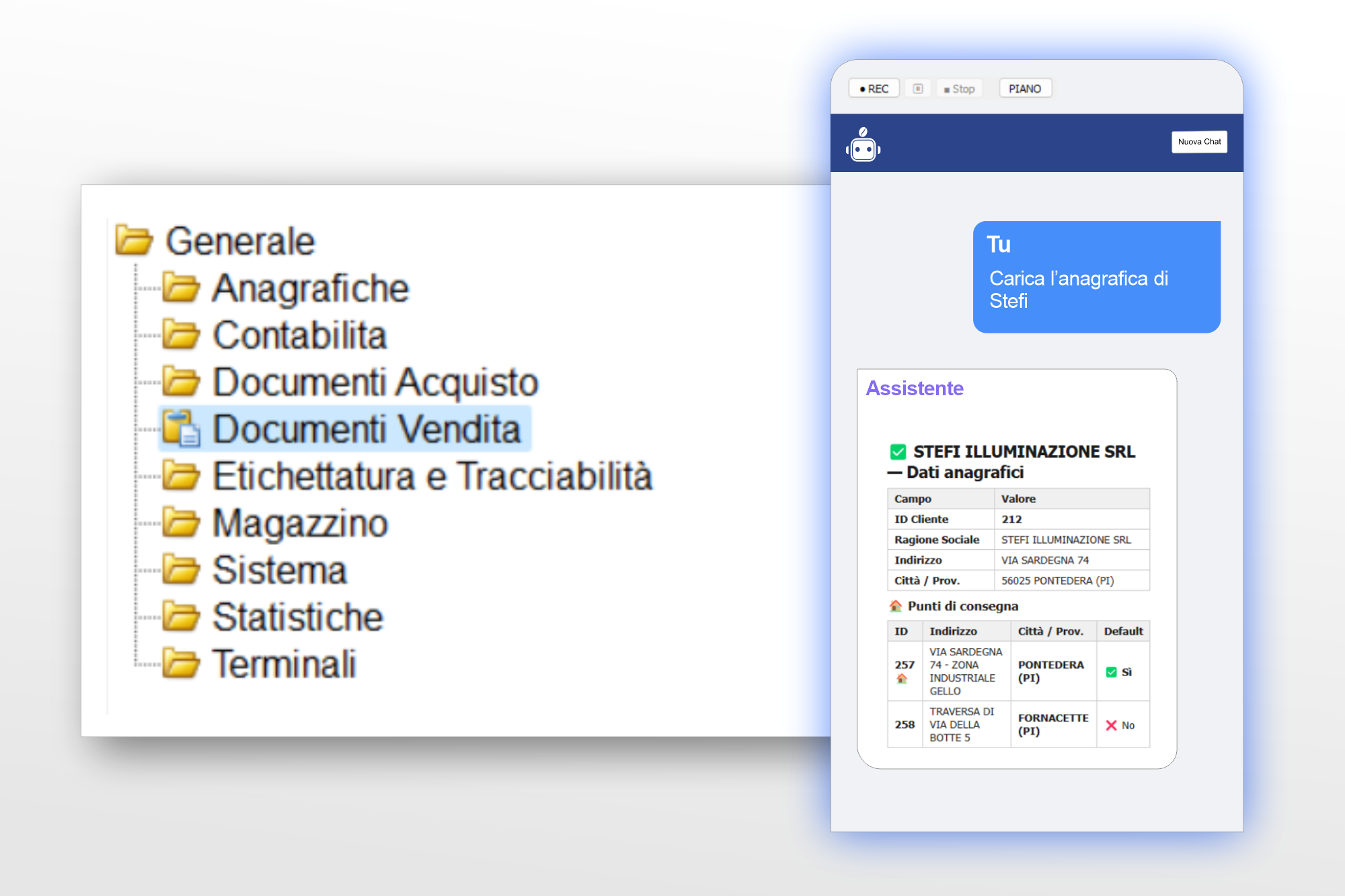The height and width of the screenshot is (896, 1345).
Task: Click the Magazzino folder icon
Action: click(x=181, y=523)
